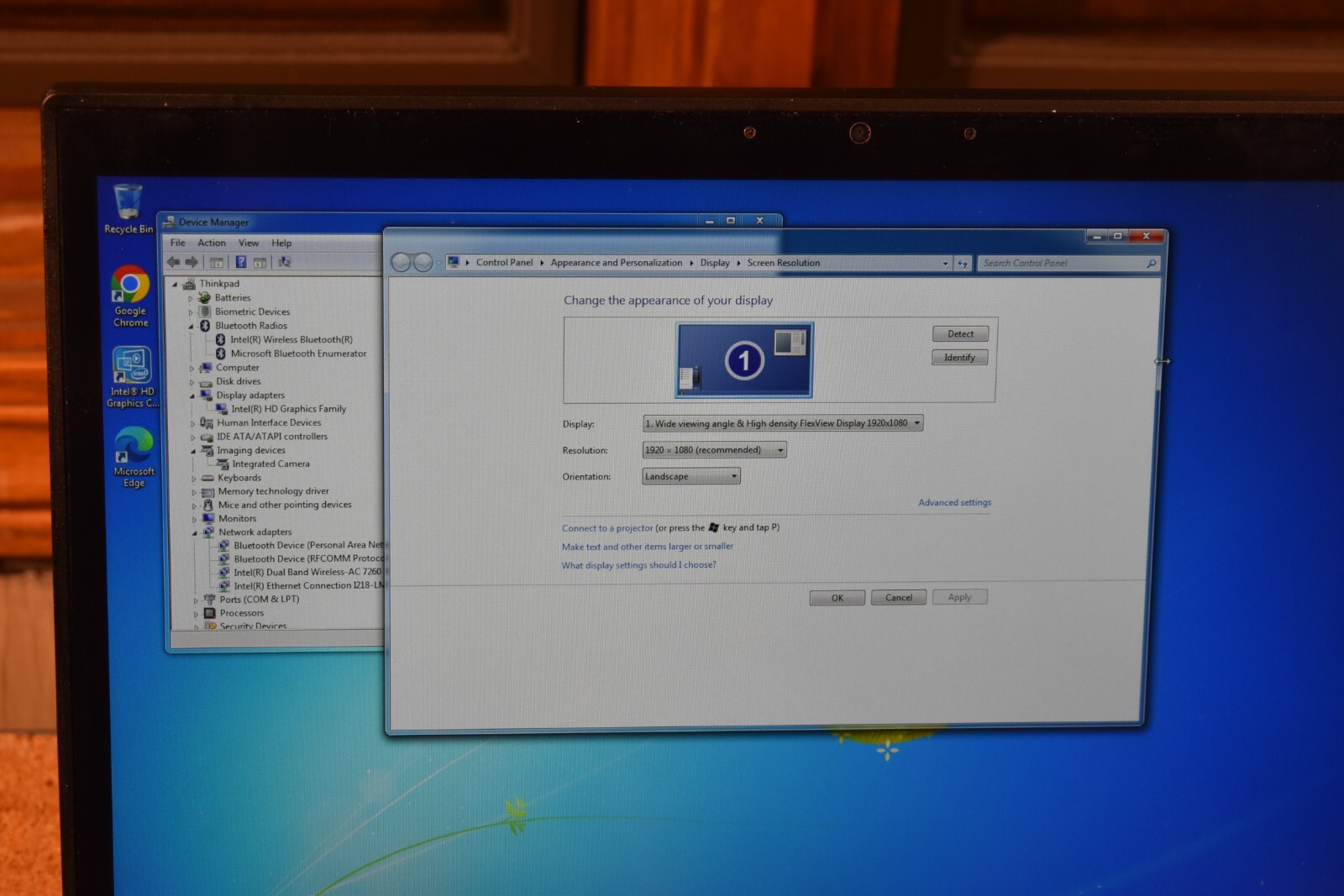Open the Recycle Bin desktop icon
The width and height of the screenshot is (1344, 896).
tap(128, 208)
